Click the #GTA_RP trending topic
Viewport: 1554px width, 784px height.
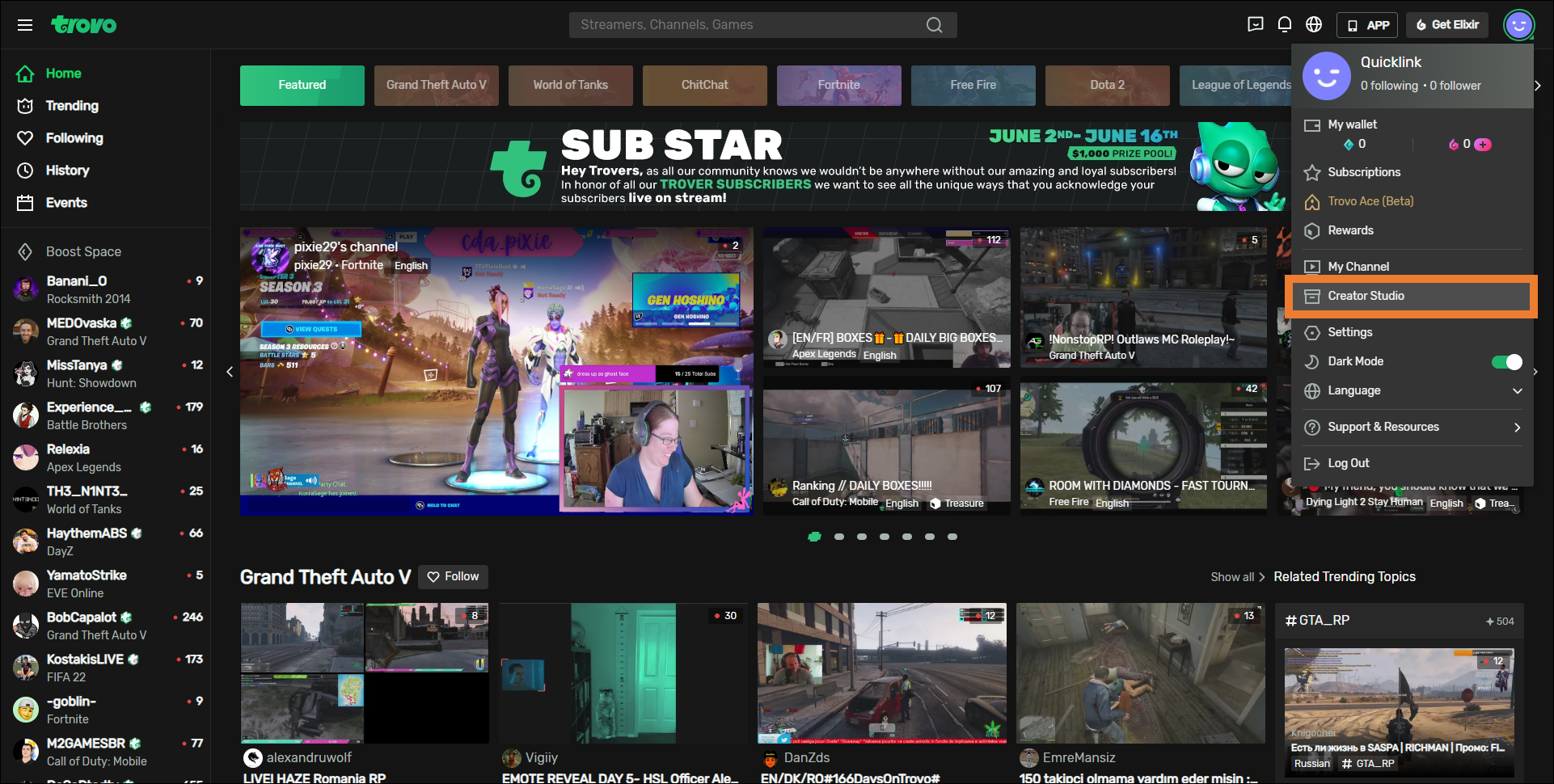(1317, 620)
